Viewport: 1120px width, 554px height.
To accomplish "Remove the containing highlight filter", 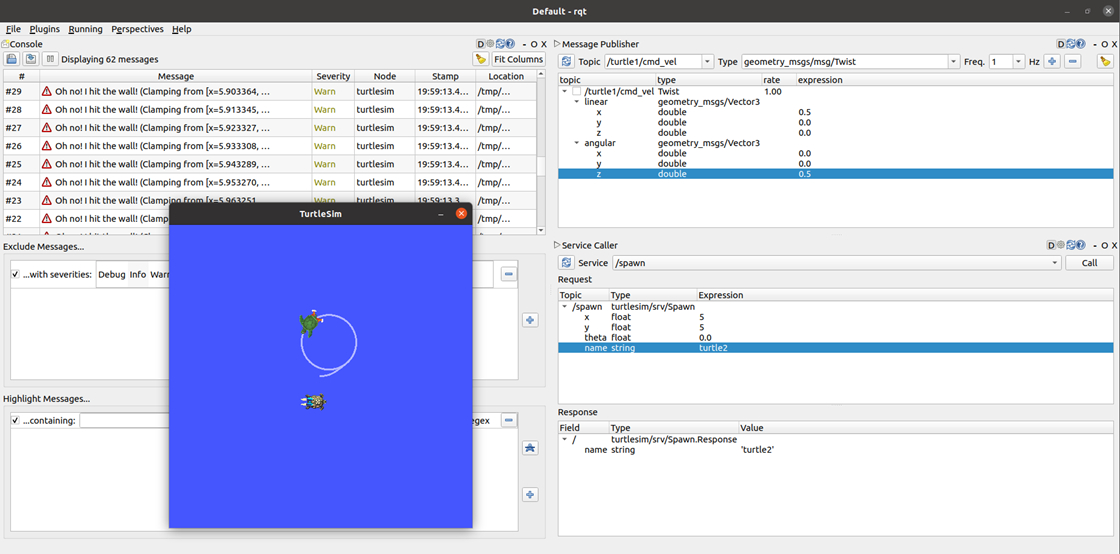I will point(509,420).
